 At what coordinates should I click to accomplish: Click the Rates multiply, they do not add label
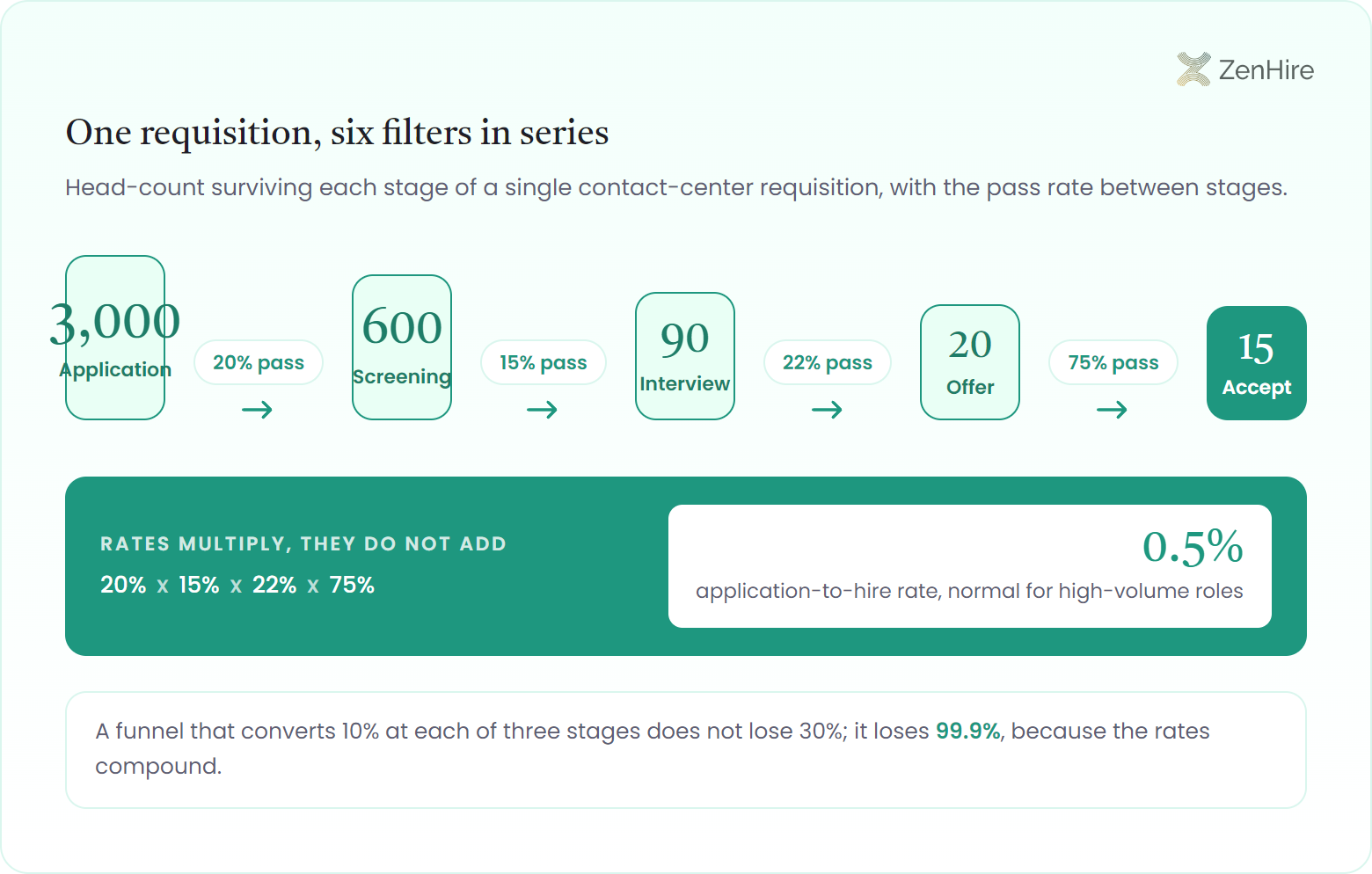click(303, 543)
